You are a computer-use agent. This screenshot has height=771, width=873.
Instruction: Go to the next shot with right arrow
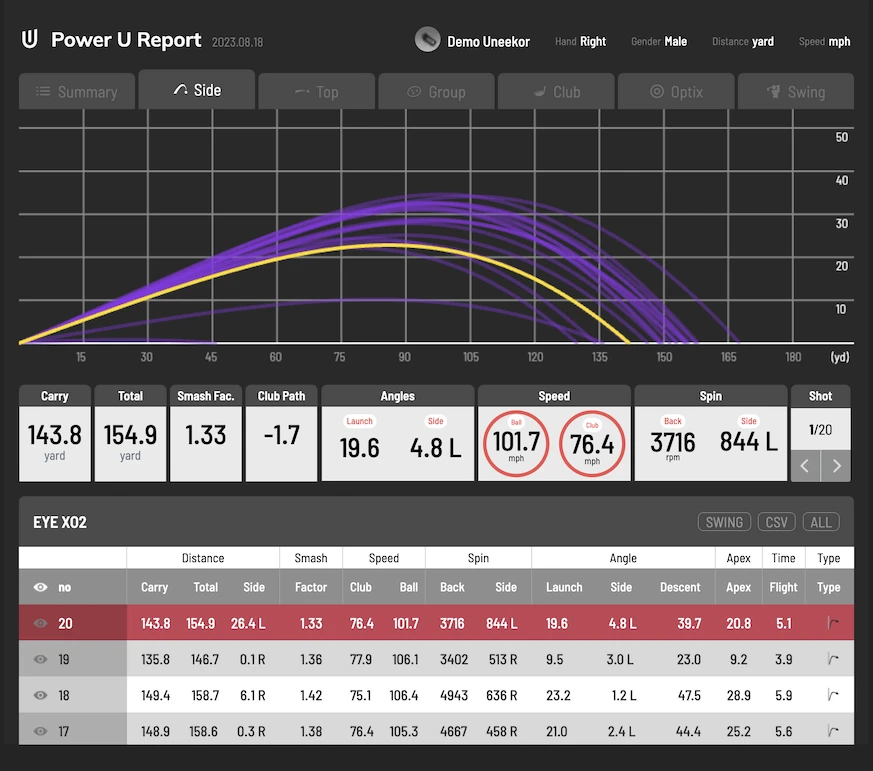pos(836,466)
